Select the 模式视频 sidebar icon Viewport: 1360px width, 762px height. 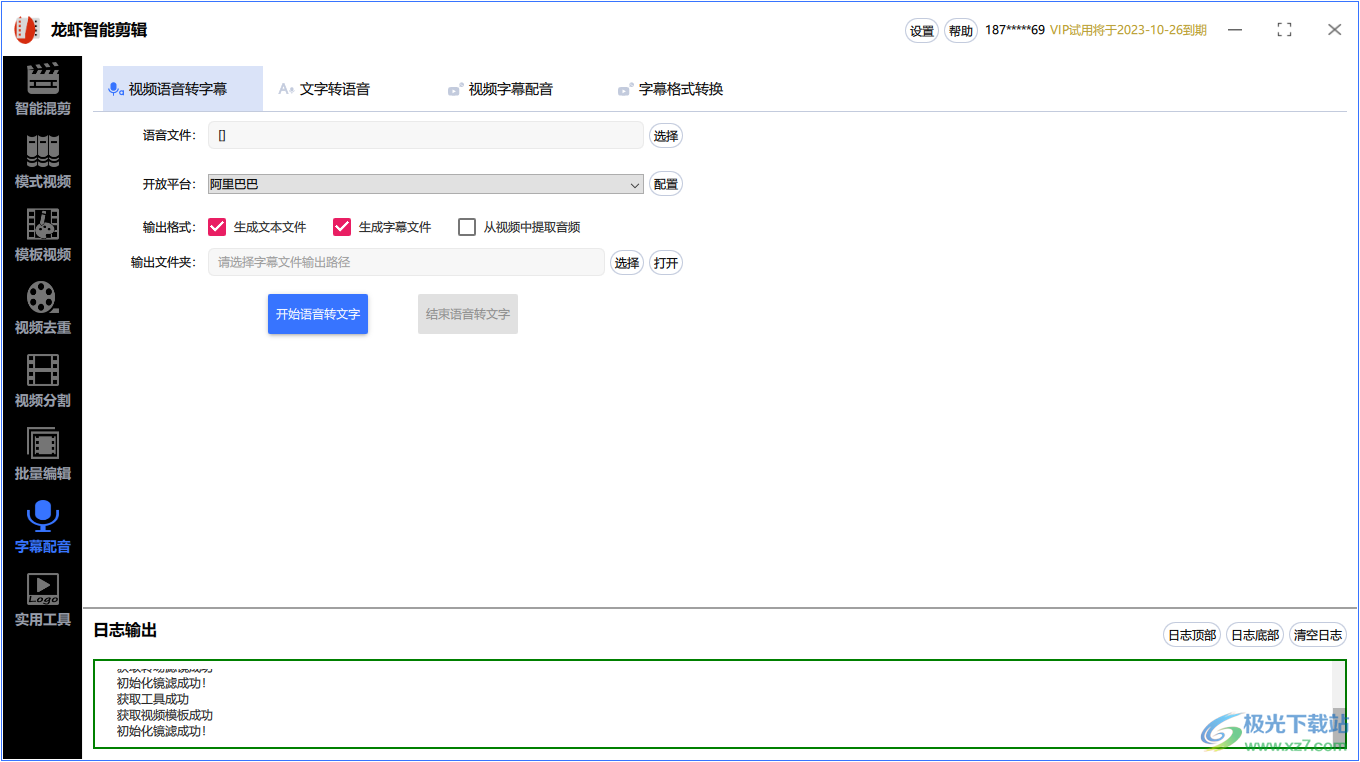tap(42, 152)
